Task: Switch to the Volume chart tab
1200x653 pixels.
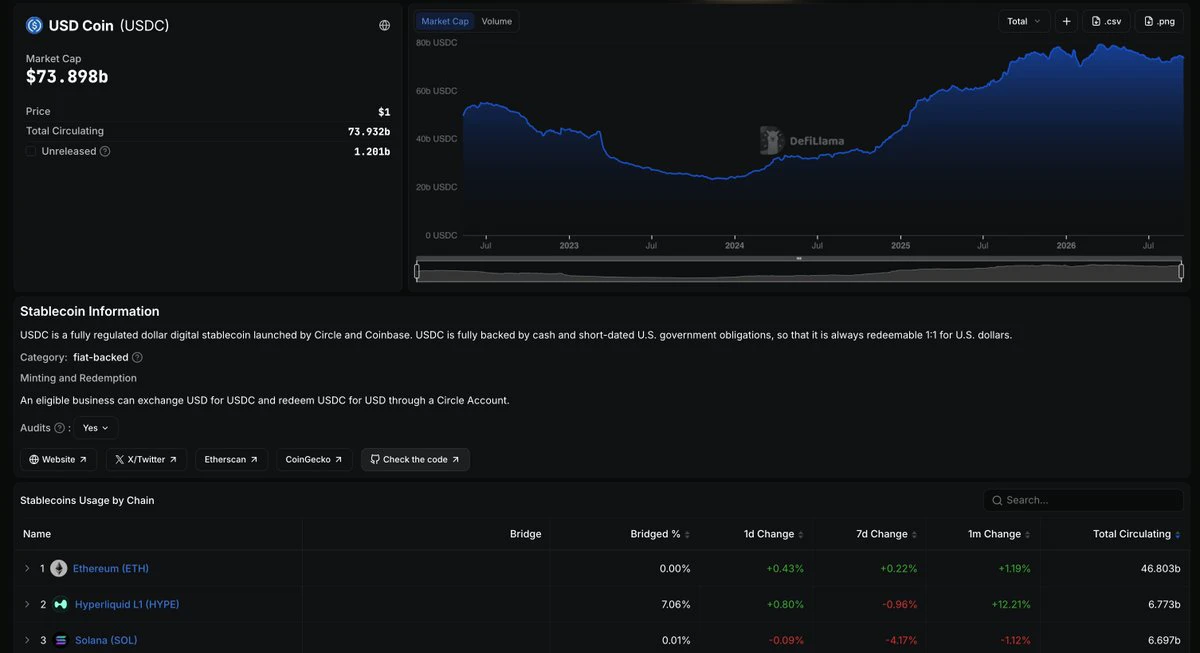Action: pos(497,21)
